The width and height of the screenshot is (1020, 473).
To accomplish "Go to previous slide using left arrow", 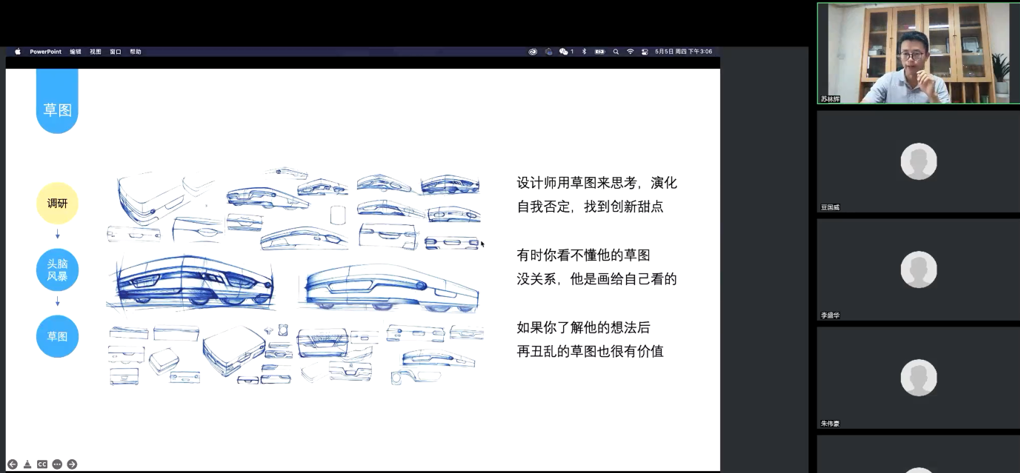I will 12,464.
